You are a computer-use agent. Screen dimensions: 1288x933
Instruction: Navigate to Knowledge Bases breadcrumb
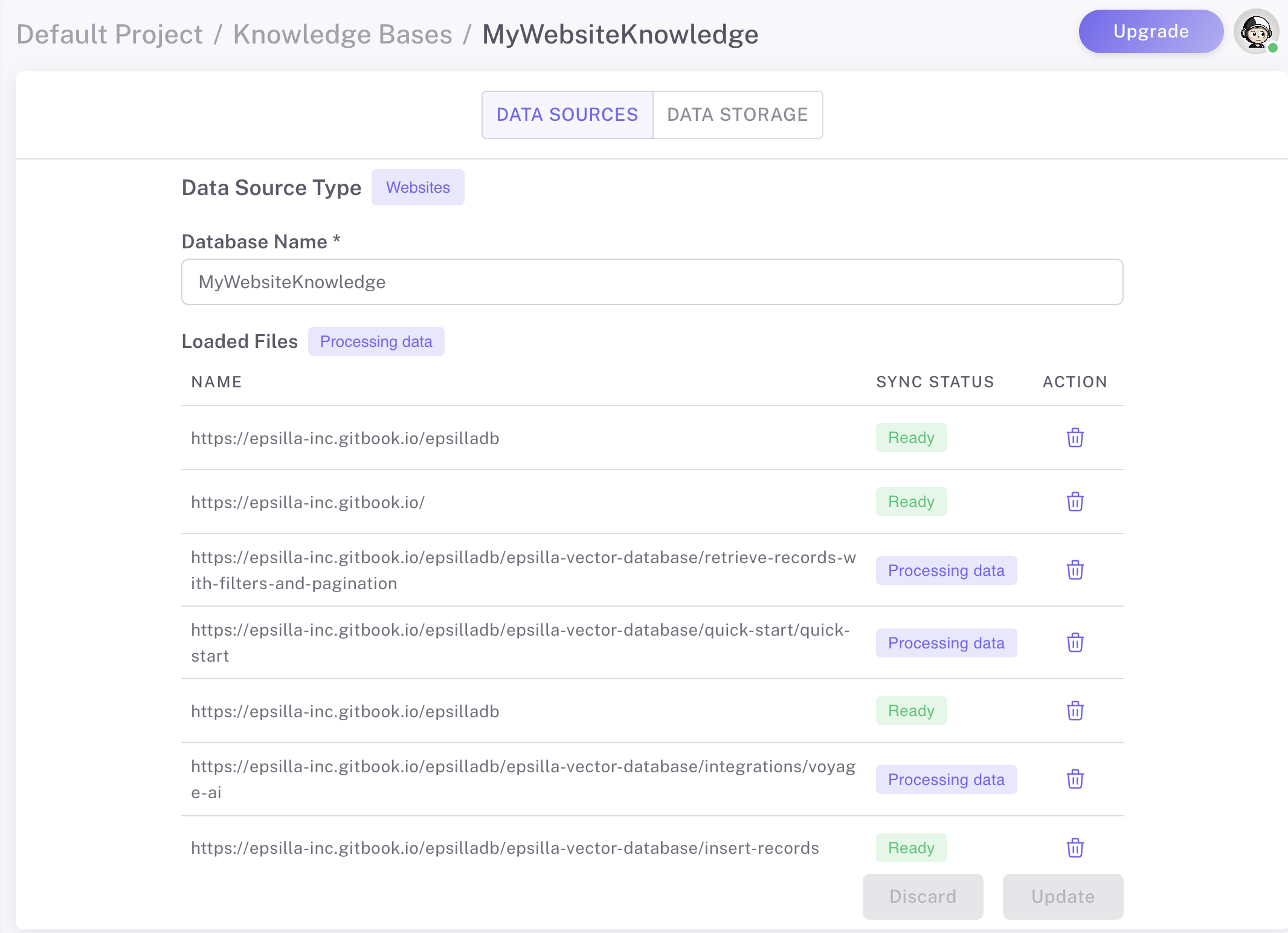click(x=343, y=34)
